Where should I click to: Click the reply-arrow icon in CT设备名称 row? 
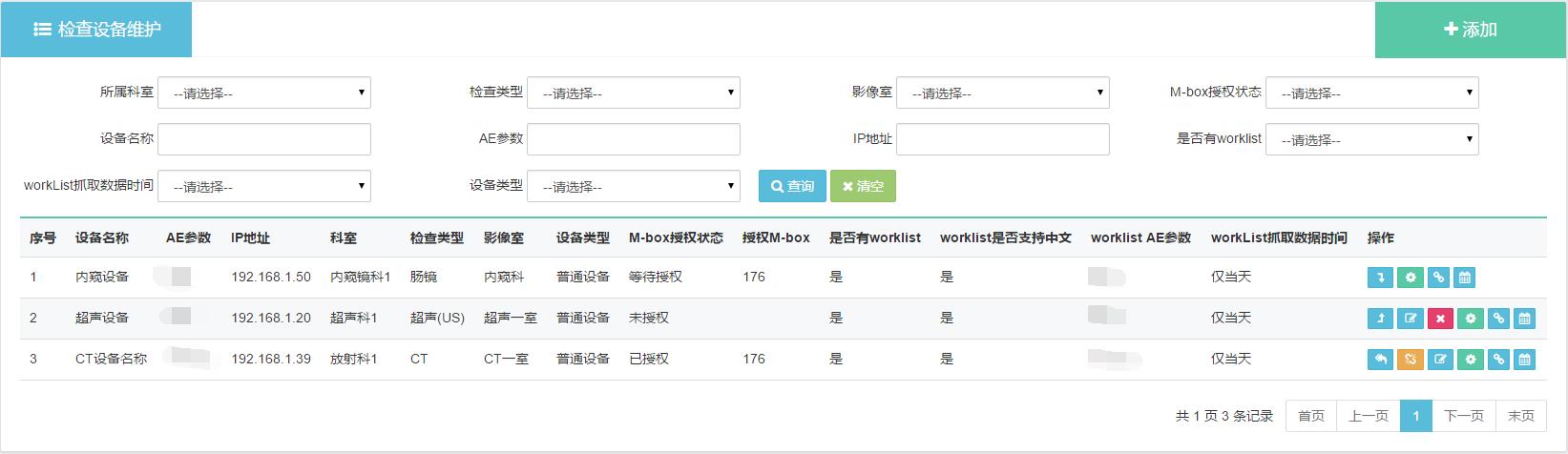click(x=1380, y=360)
